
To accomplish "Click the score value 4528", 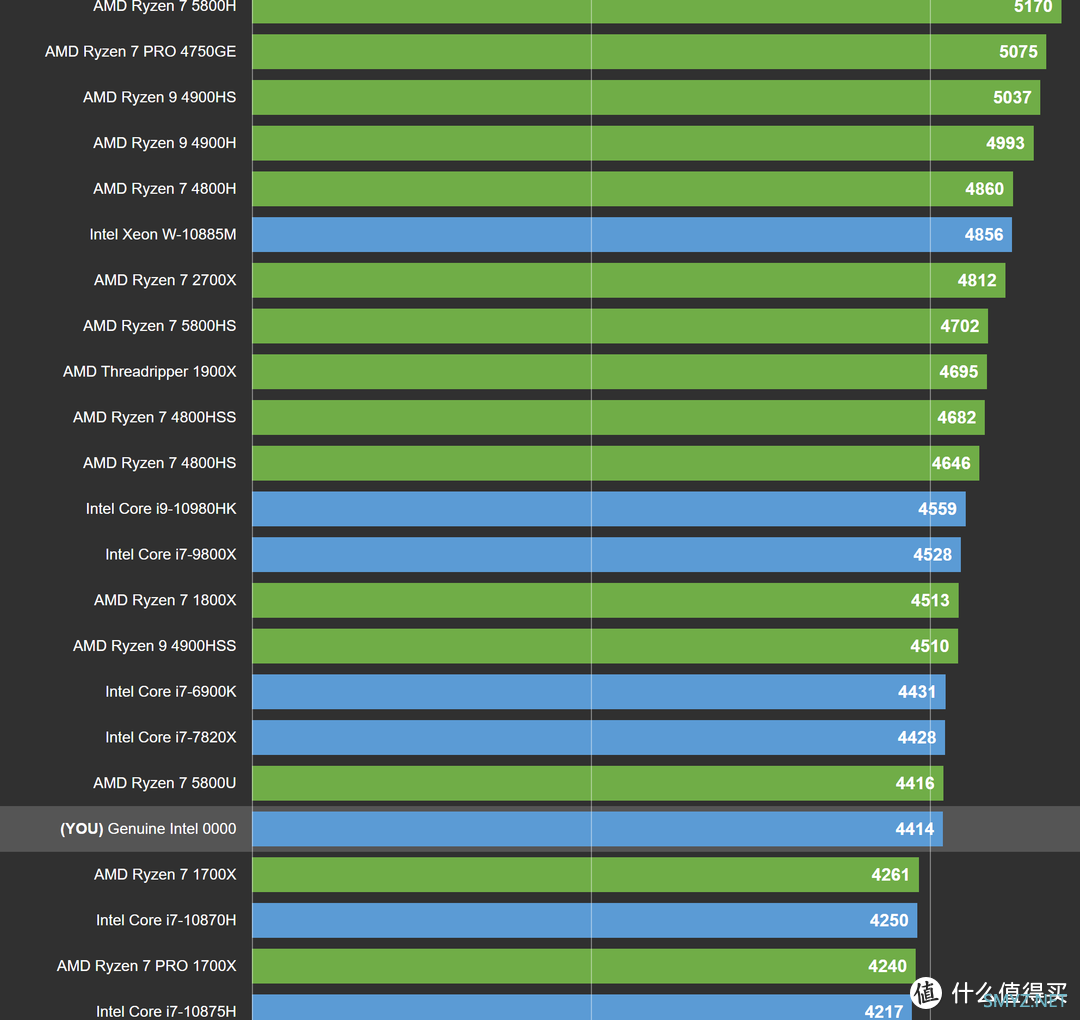I will 932,554.
